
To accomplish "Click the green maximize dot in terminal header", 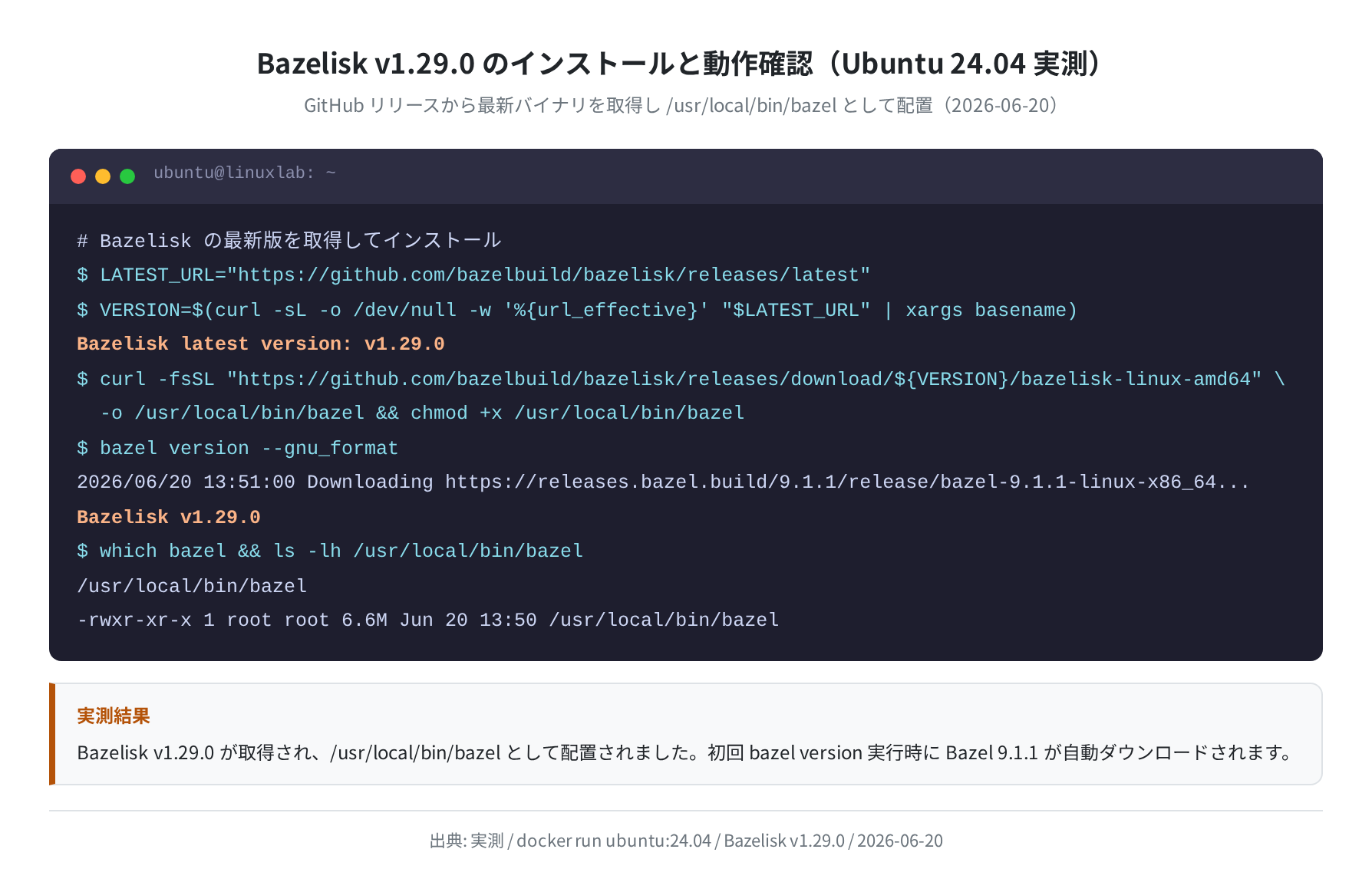I will point(127,176).
